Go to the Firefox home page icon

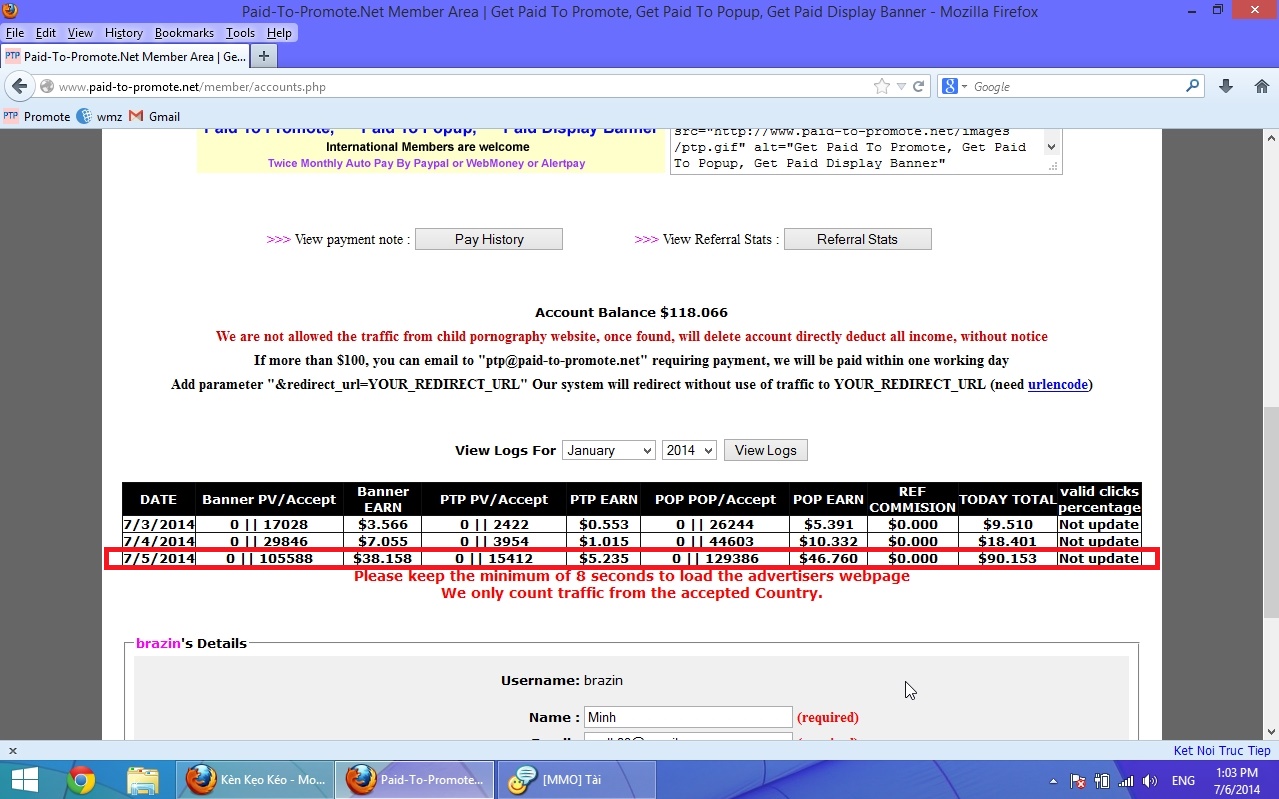click(1261, 87)
